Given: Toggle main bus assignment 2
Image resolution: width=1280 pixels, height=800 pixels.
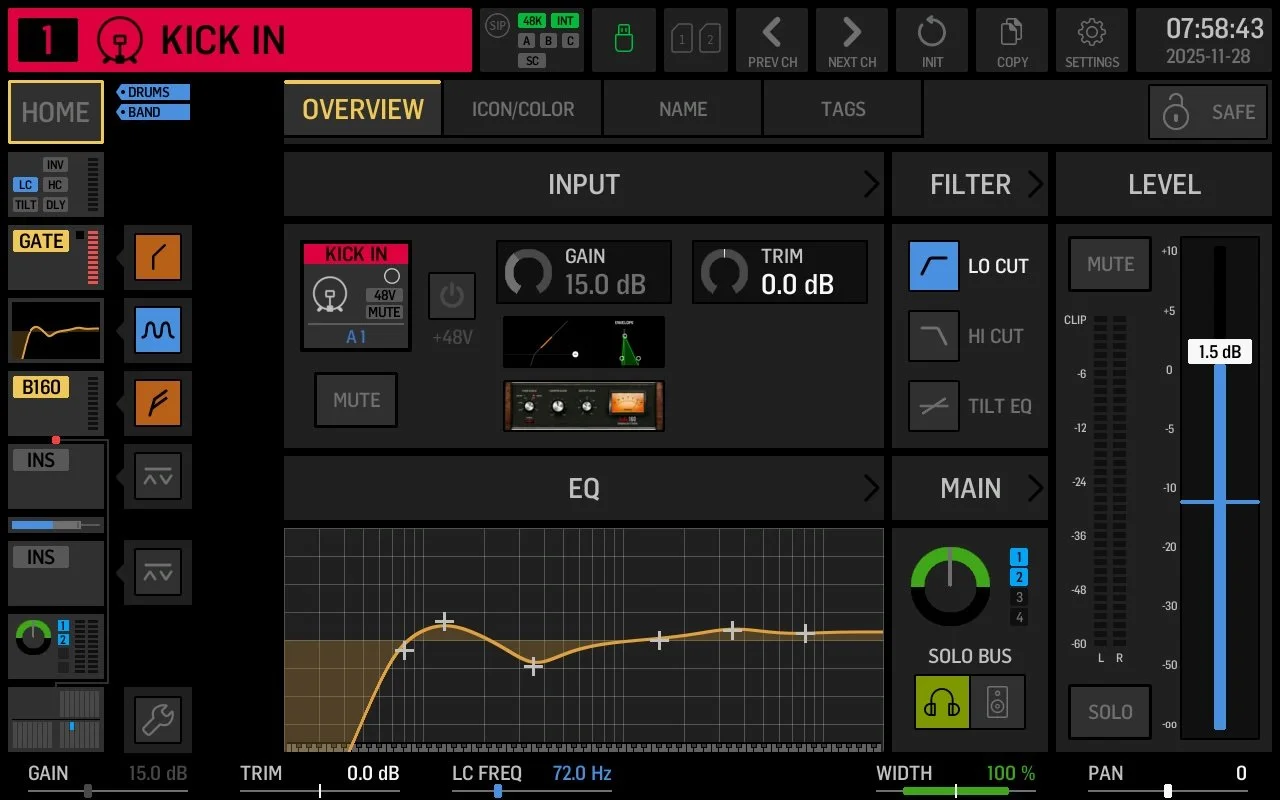Looking at the screenshot, I should pos(1019,577).
